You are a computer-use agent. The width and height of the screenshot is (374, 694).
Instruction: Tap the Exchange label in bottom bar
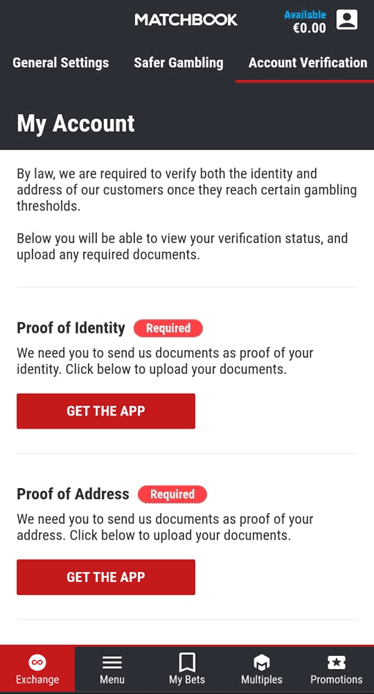point(37,679)
